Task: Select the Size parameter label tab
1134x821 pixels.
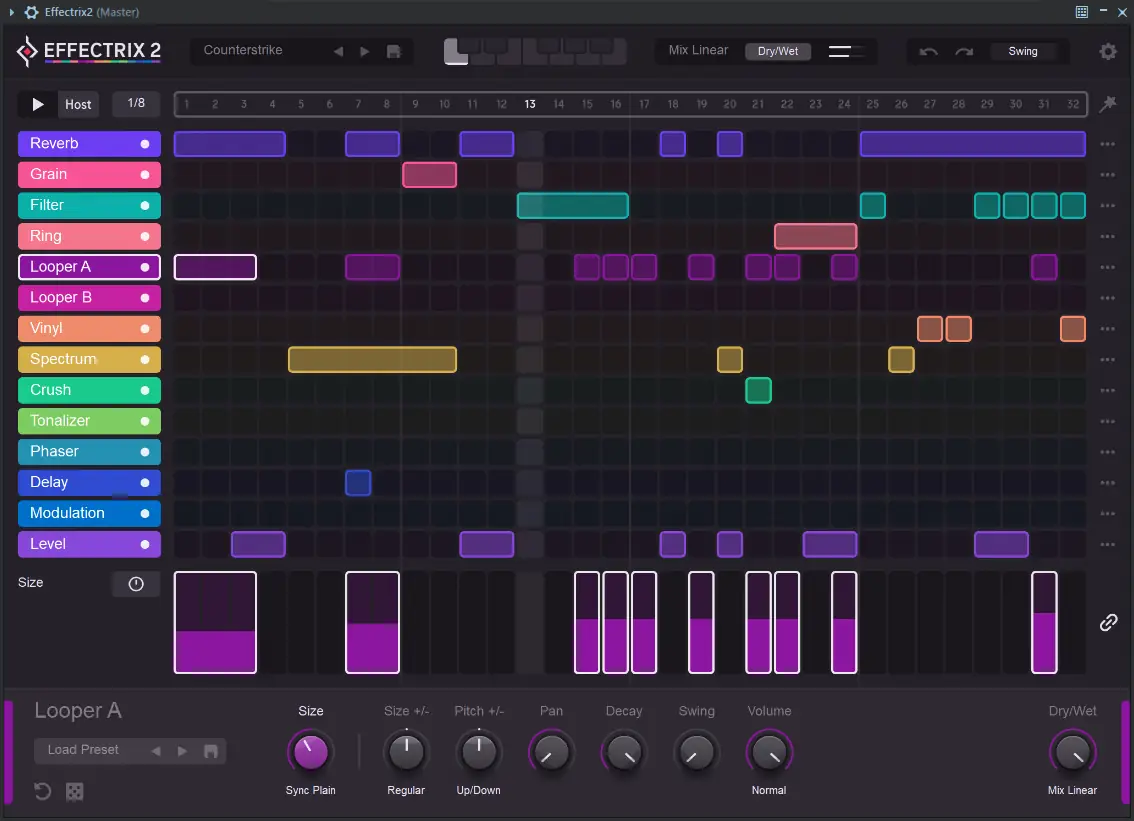Action: click(310, 711)
